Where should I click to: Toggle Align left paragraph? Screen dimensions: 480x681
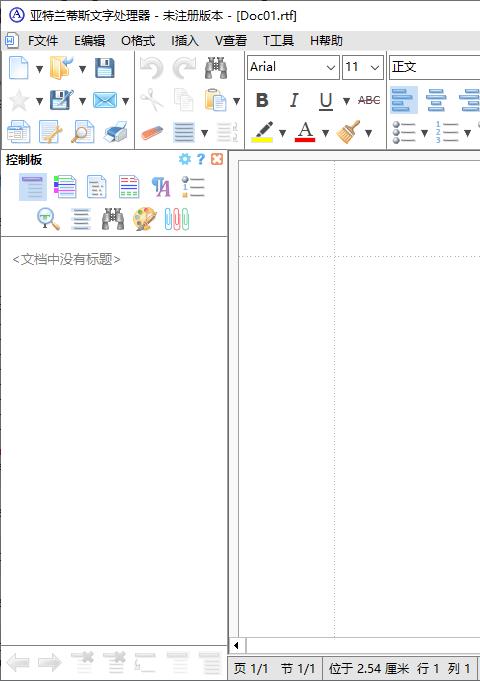[x=404, y=100]
